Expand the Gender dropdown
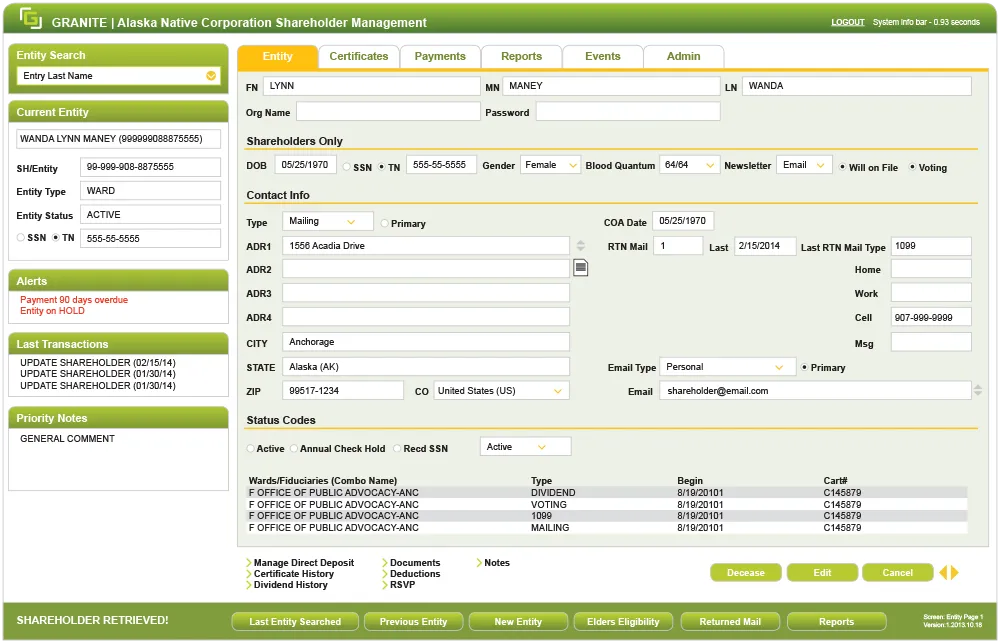This screenshot has height=643, width=1000. click(550, 165)
